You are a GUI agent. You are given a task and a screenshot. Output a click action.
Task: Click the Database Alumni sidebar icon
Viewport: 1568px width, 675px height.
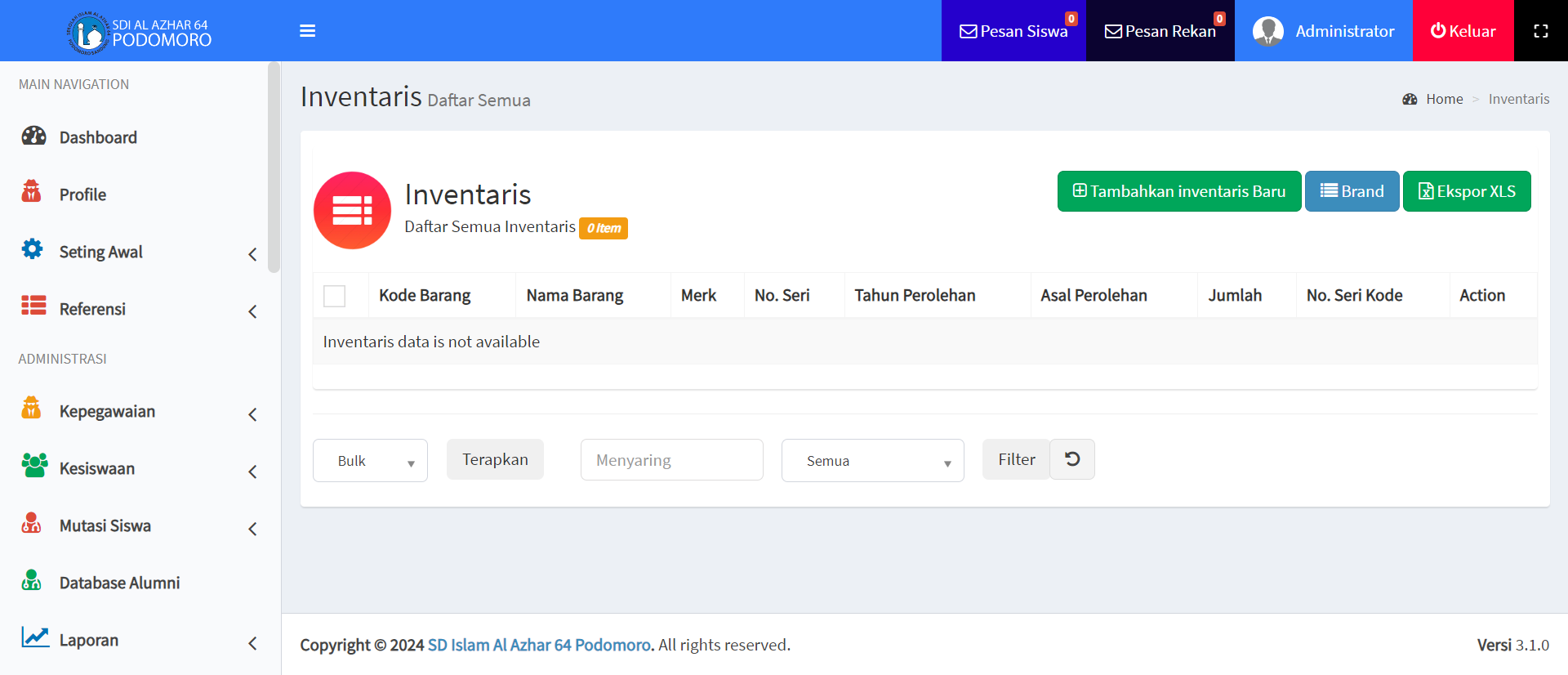pos(32,581)
